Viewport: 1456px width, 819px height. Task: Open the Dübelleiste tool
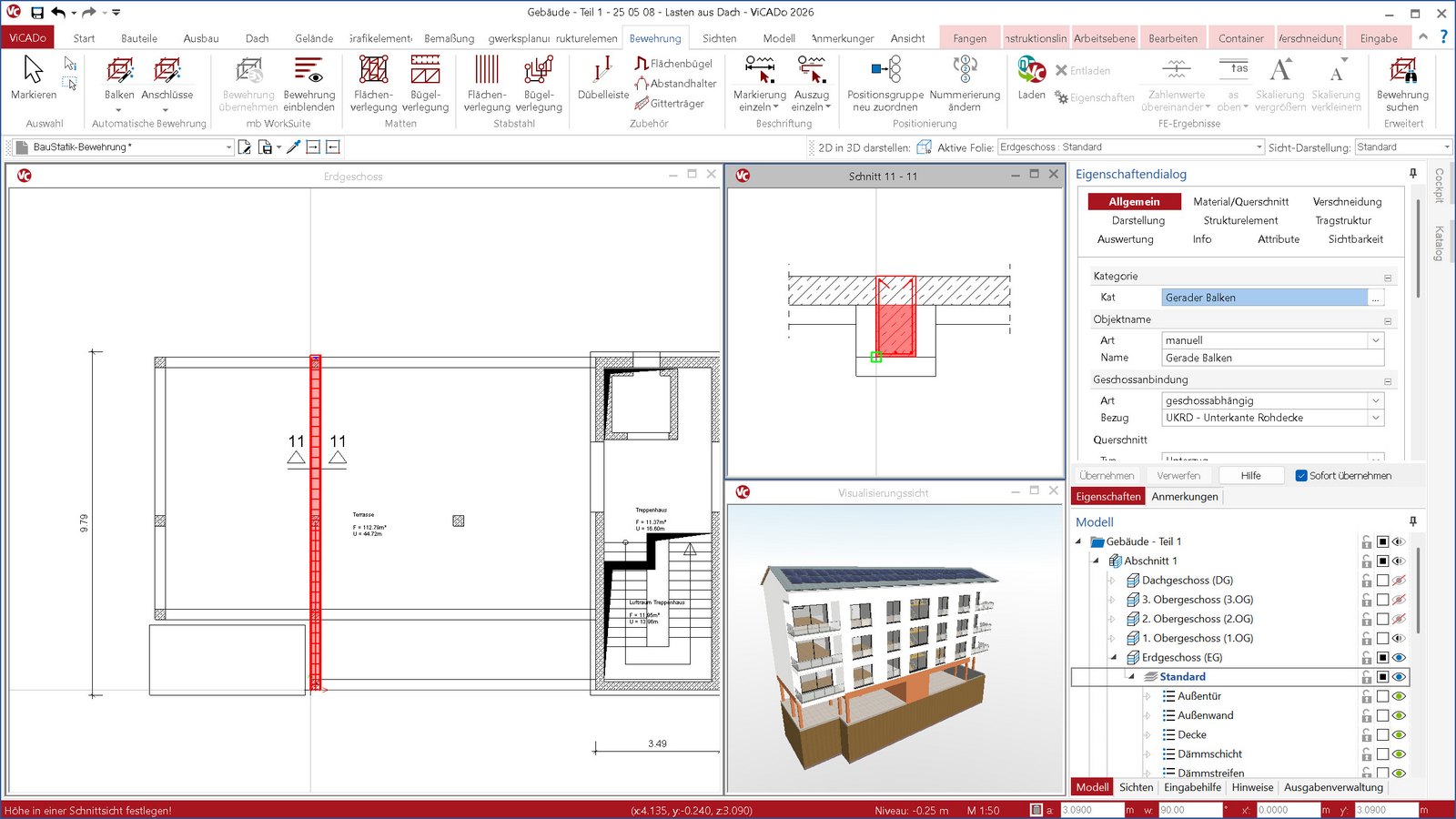(602, 71)
